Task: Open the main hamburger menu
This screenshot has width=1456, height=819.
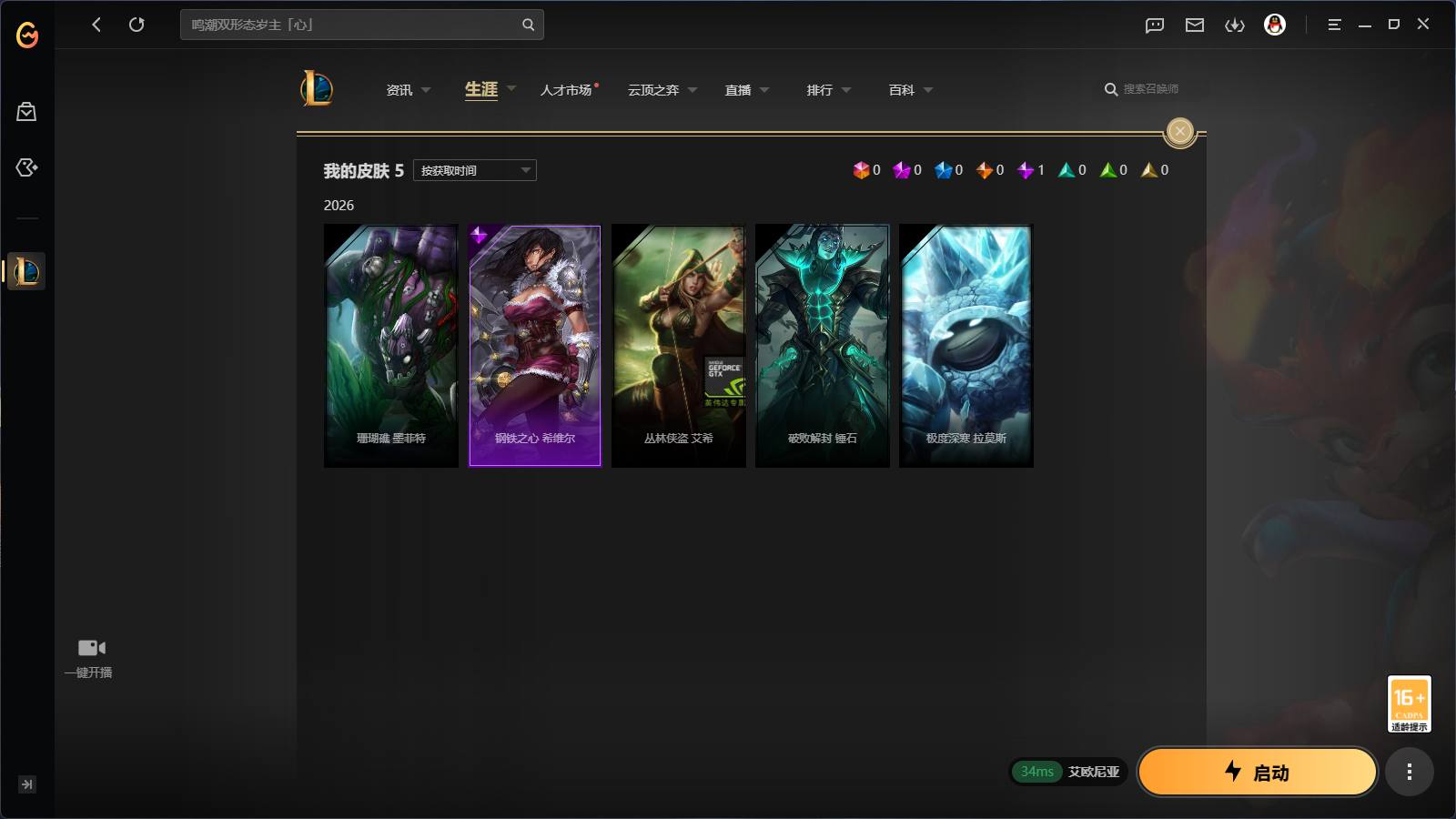Action: [1334, 25]
